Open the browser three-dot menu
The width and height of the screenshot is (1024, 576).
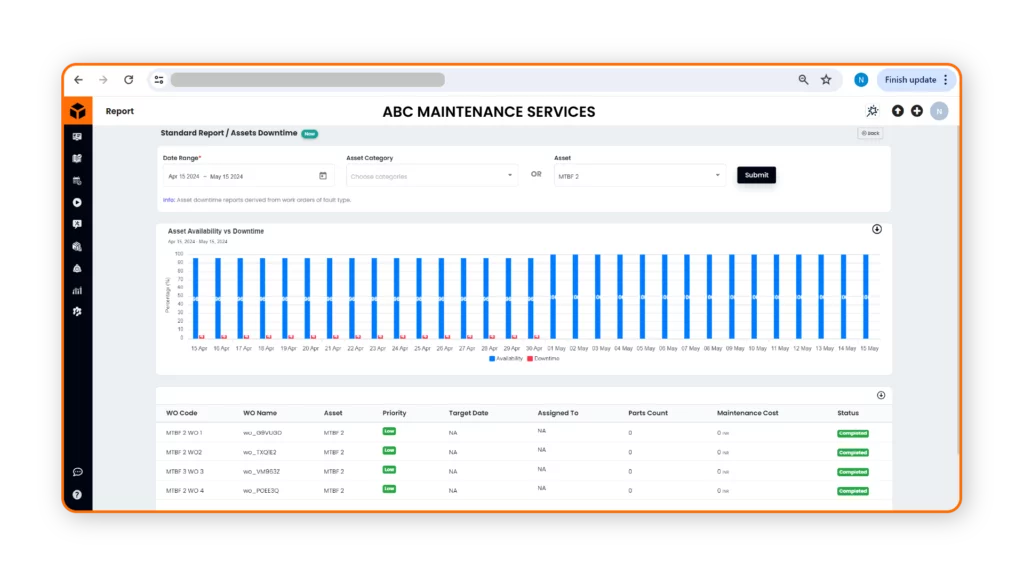tap(946, 80)
